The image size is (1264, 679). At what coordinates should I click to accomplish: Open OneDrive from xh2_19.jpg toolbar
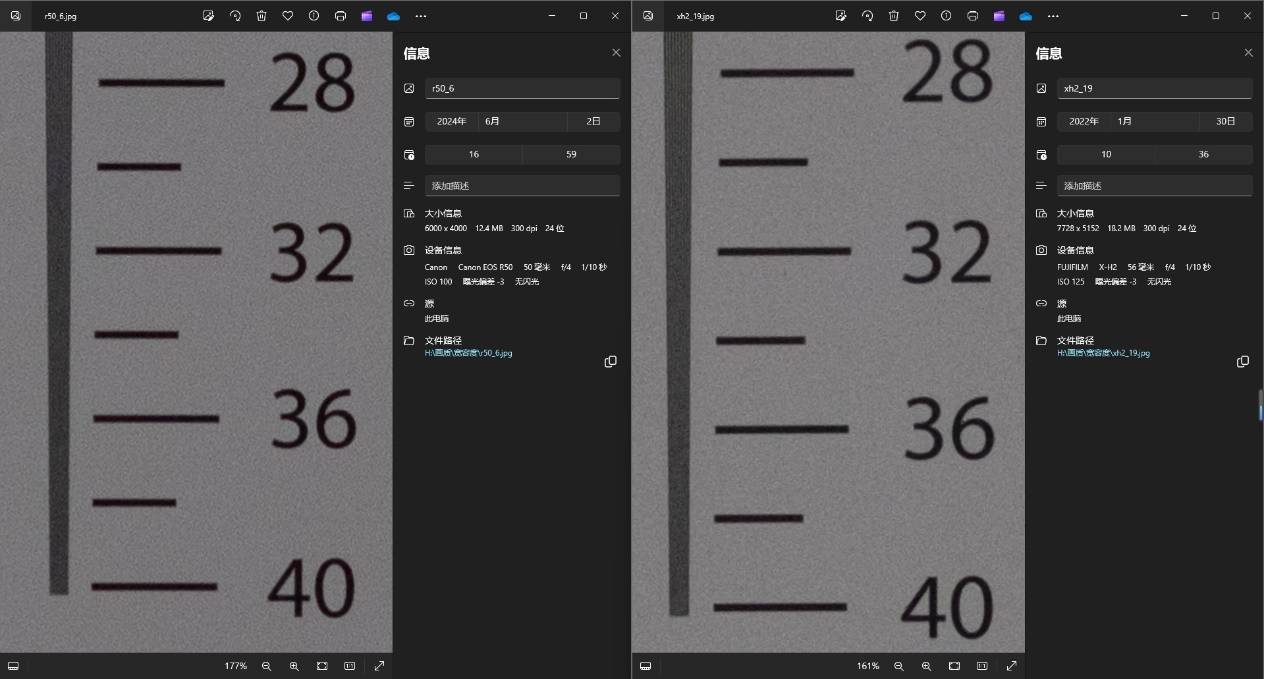(x=1025, y=16)
